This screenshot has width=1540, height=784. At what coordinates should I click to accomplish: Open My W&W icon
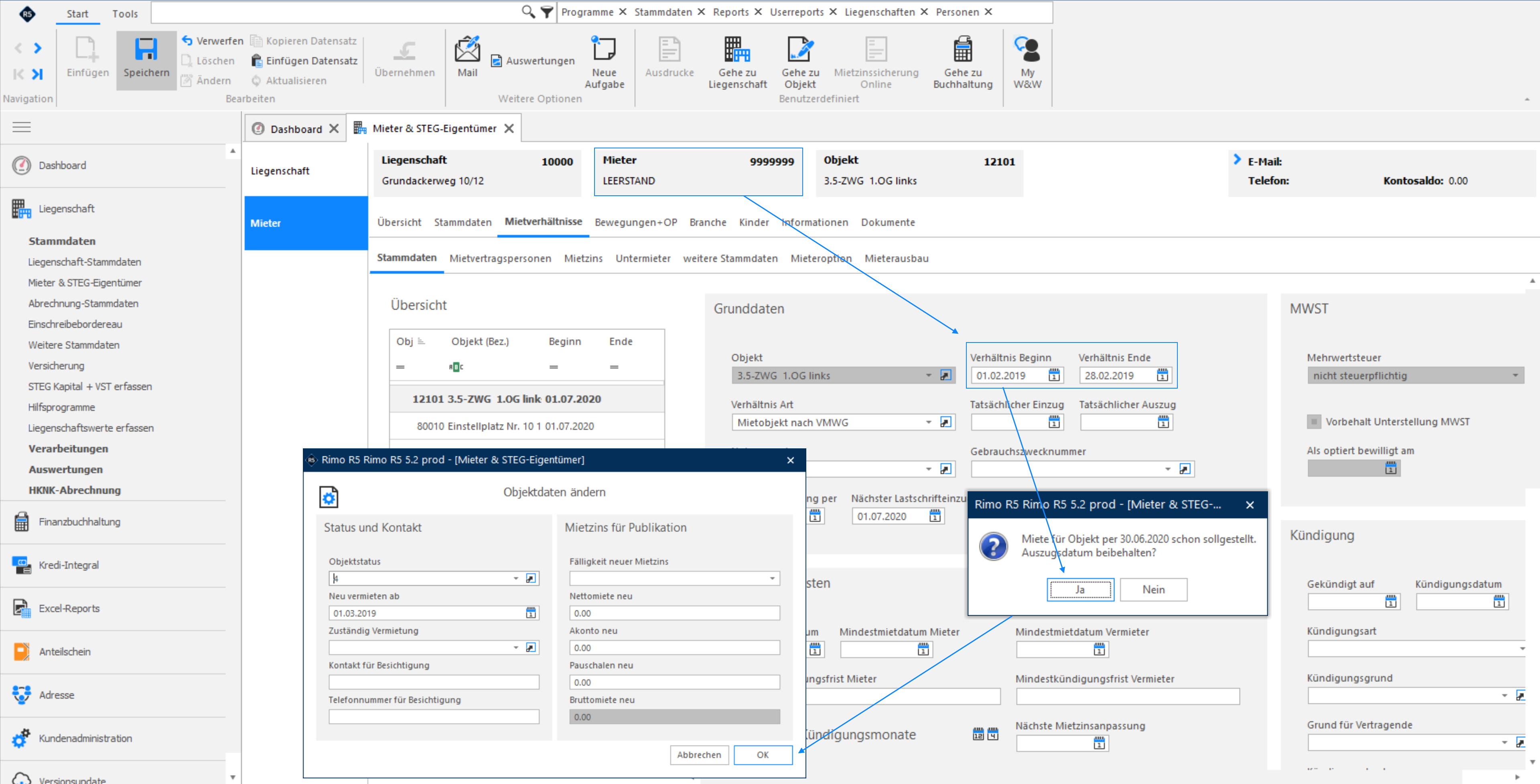[1027, 49]
